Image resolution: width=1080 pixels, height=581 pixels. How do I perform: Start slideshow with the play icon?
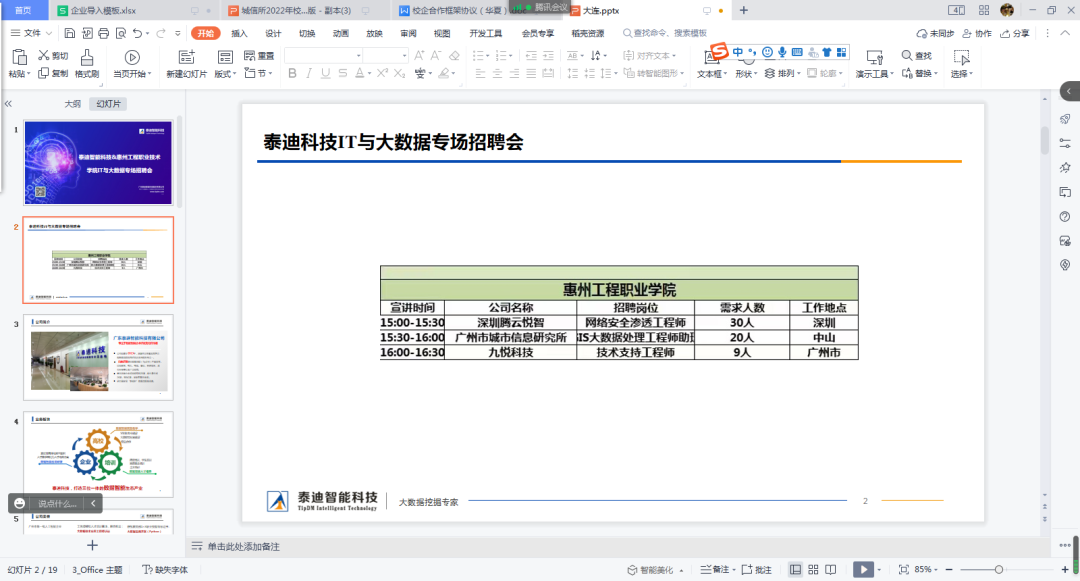pyautogui.click(x=862, y=567)
